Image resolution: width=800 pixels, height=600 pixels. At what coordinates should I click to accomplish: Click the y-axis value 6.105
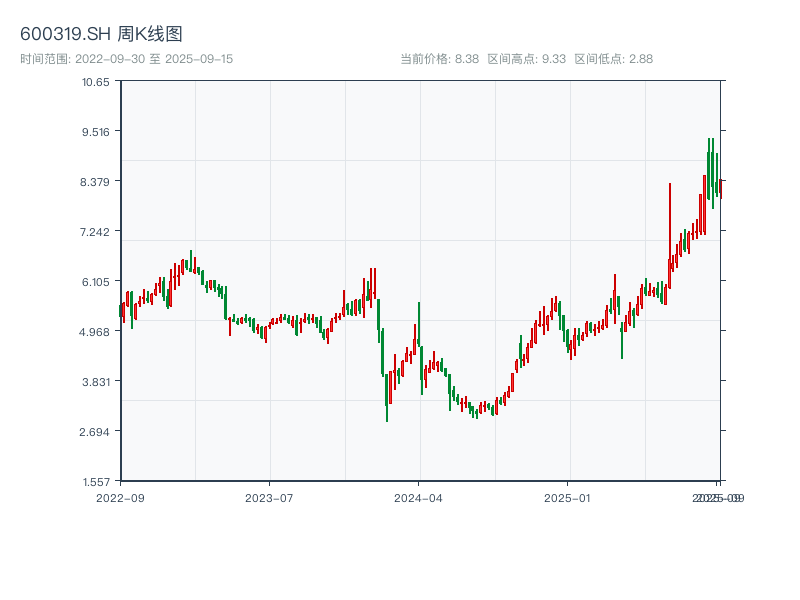pos(96,282)
